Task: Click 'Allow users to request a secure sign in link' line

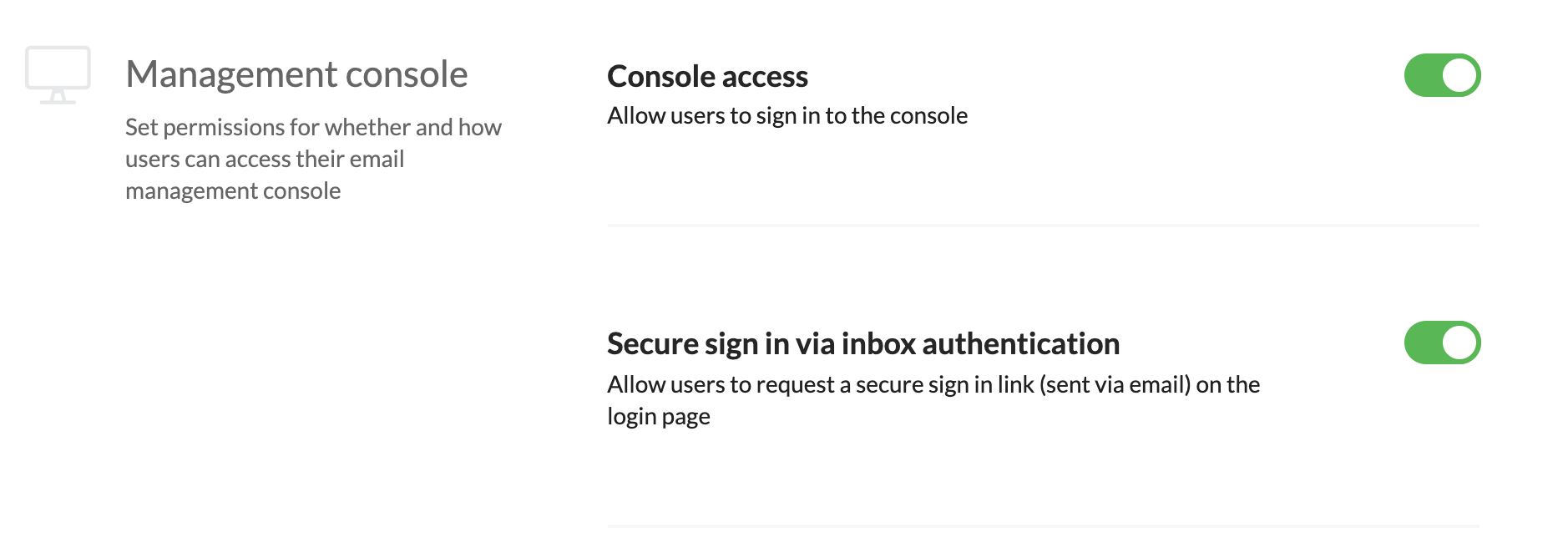Action: [933, 384]
